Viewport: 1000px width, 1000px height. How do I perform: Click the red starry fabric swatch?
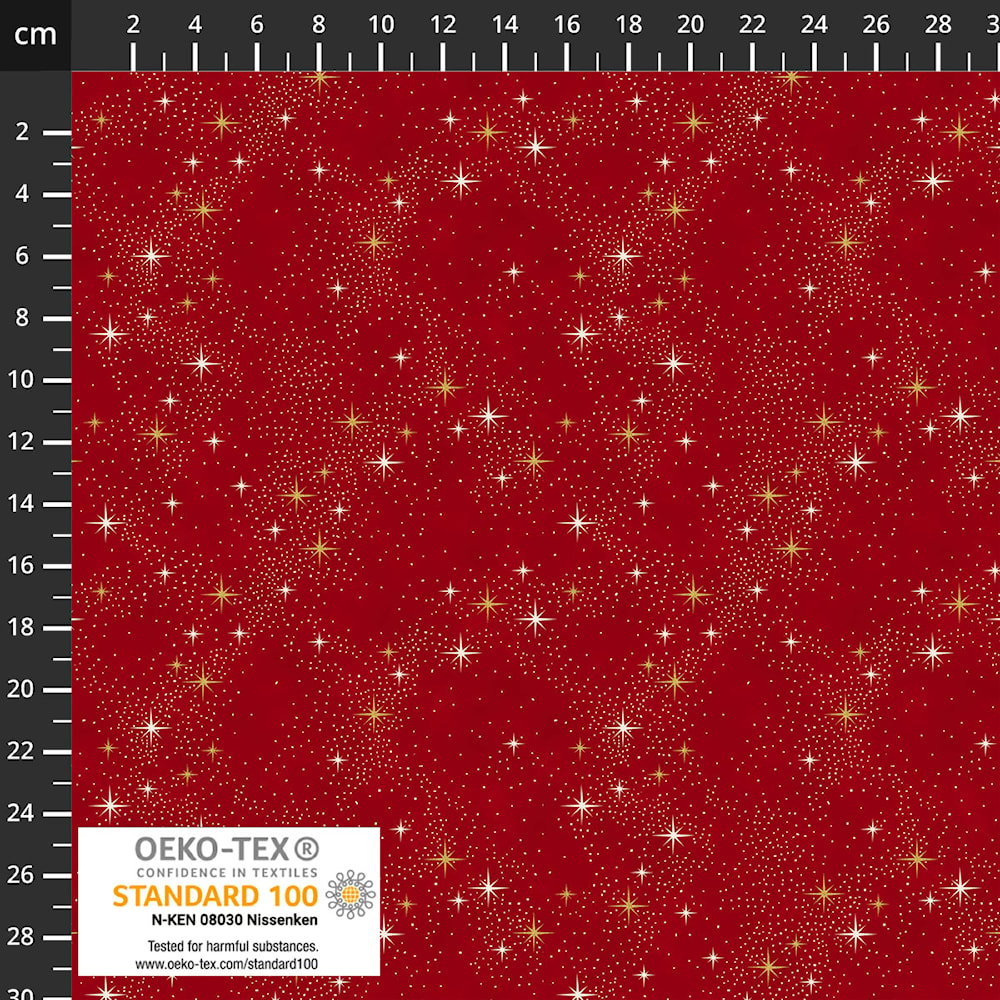click(536, 536)
